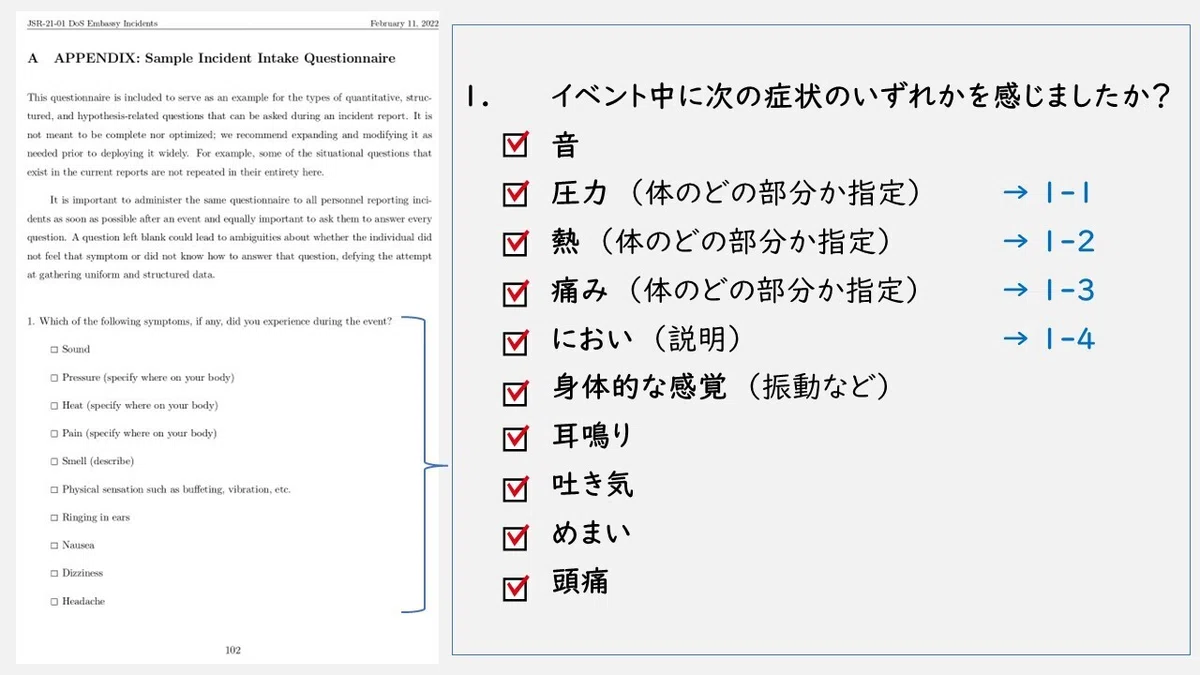The image size is (1200, 675).
Task: Check the Heat (specify where on your body) box
Action: (54, 406)
